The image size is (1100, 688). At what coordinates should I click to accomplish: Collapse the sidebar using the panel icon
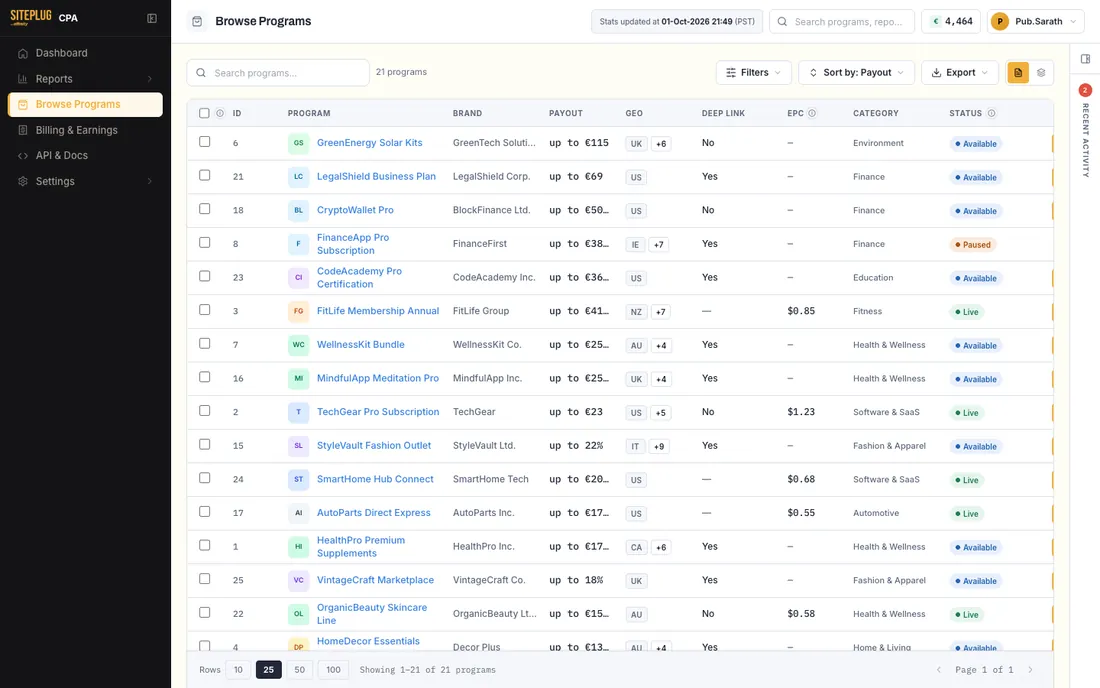pos(152,18)
